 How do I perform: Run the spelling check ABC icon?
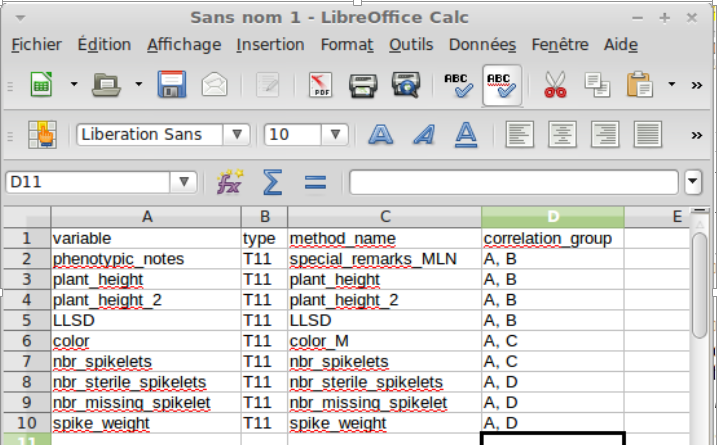click(459, 86)
